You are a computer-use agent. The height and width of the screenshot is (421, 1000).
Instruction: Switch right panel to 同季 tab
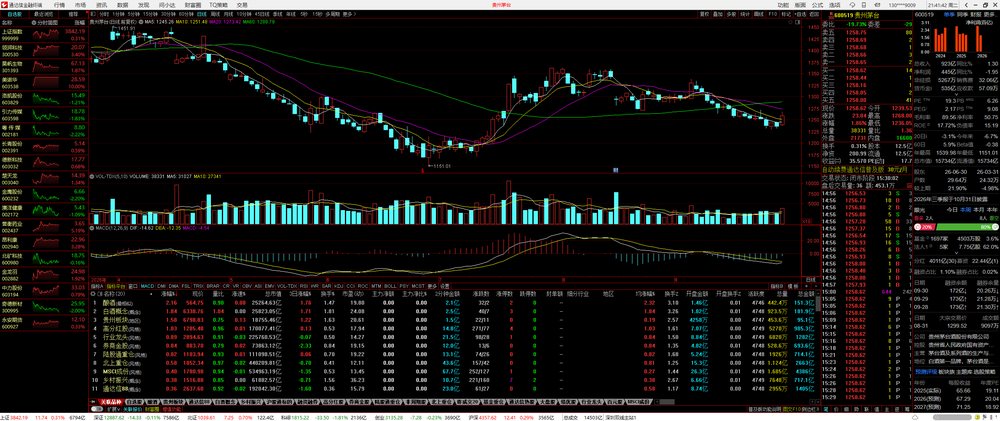point(962,15)
